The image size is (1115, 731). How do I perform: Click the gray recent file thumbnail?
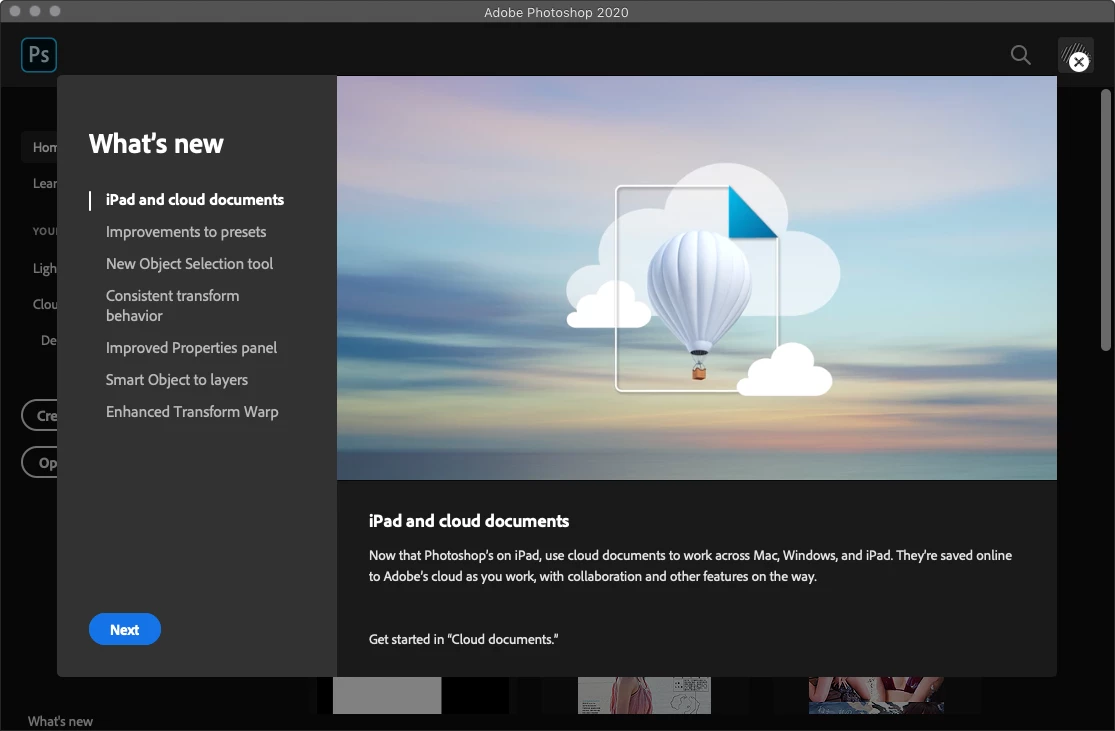point(387,695)
